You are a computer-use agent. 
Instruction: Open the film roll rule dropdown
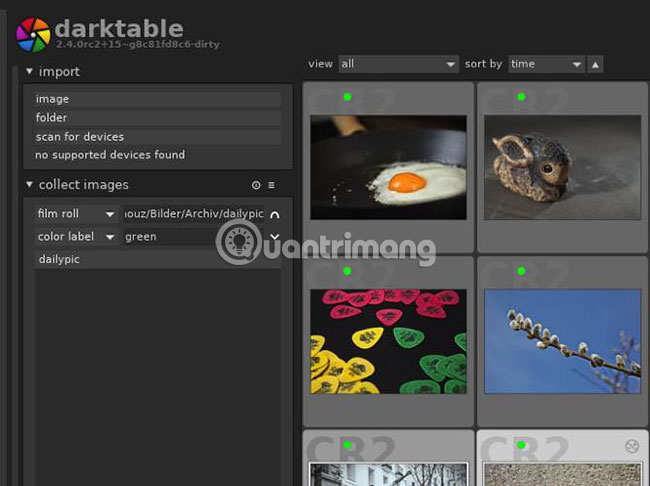tap(76, 214)
